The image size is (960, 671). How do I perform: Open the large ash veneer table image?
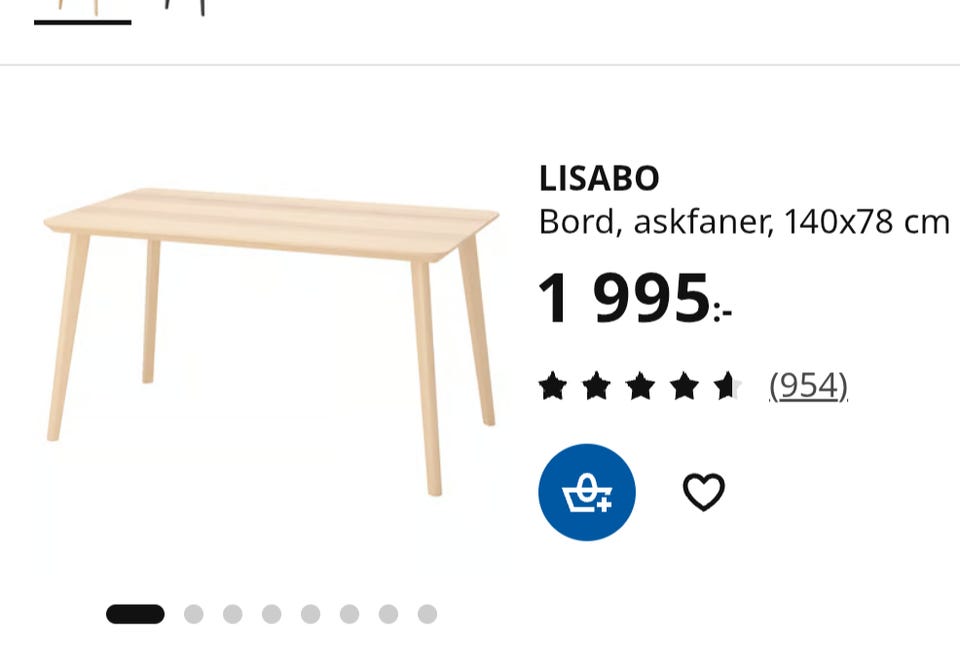[272, 341]
